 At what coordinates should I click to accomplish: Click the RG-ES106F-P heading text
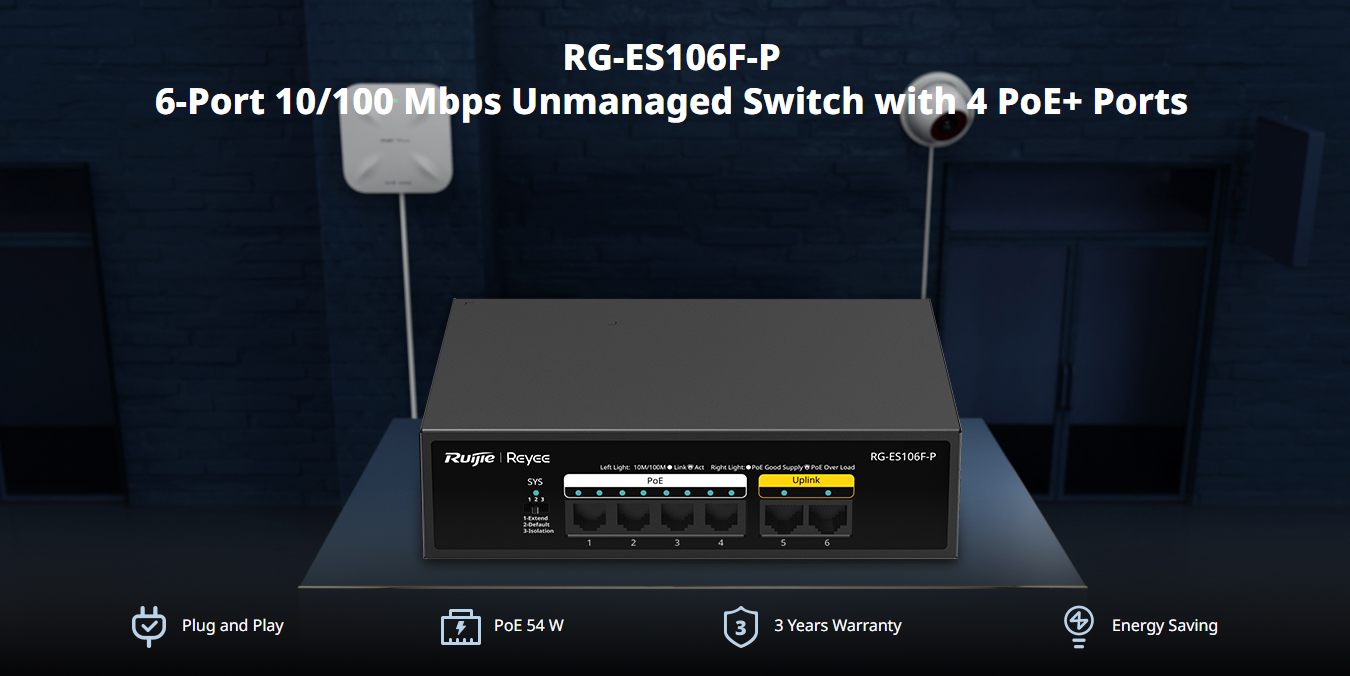pyautogui.click(x=671, y=58)
